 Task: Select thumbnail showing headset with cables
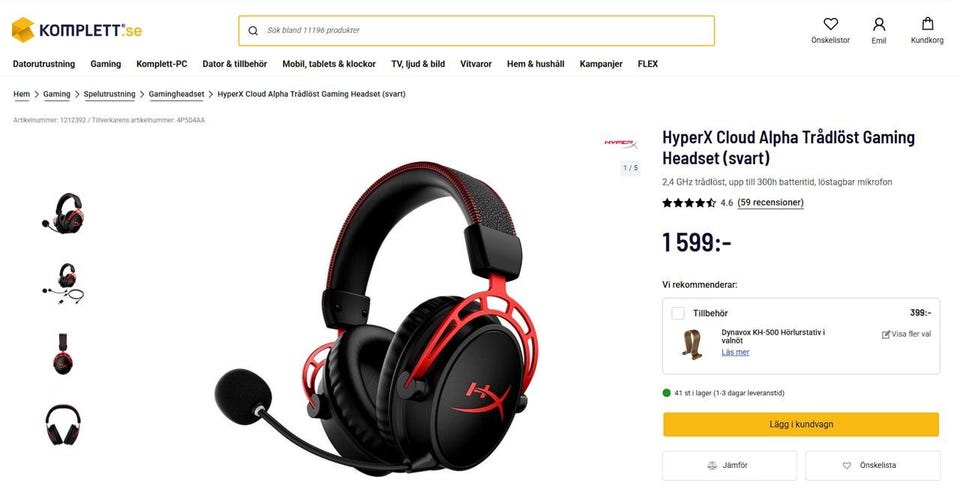pyautogui.click(x=63, y=284)
